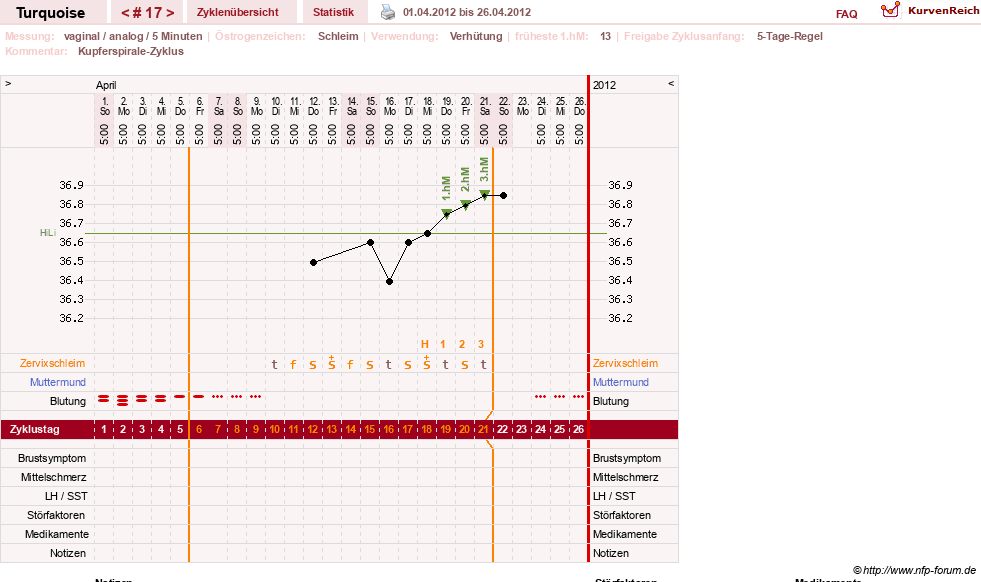Click the 't' mucus symbol on day 10
The height and width of the screenshot is (582, 981).
(275, 364)
